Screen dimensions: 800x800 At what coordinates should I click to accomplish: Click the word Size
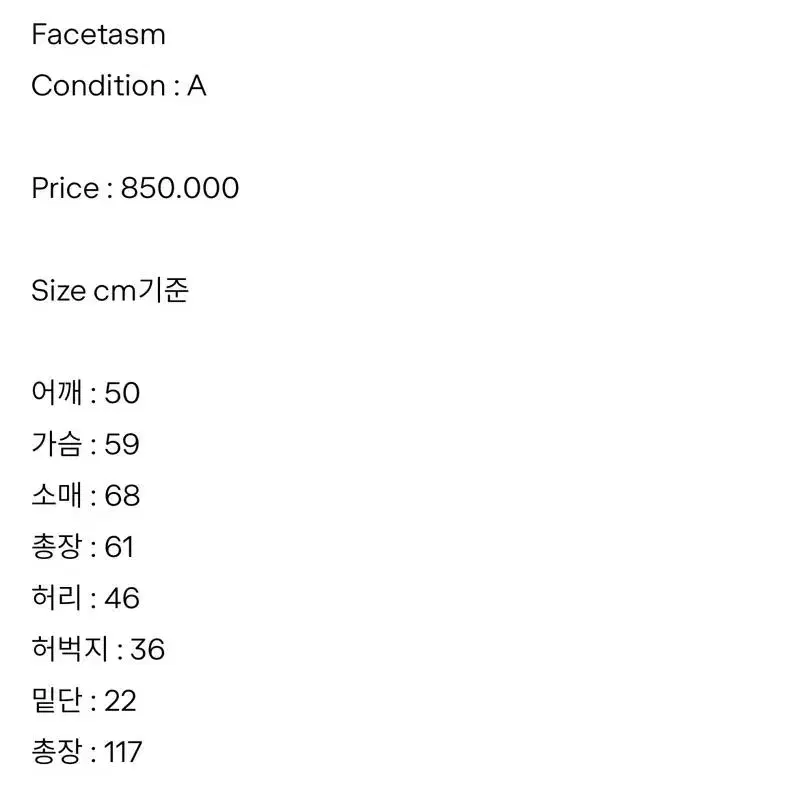[59, 291]
